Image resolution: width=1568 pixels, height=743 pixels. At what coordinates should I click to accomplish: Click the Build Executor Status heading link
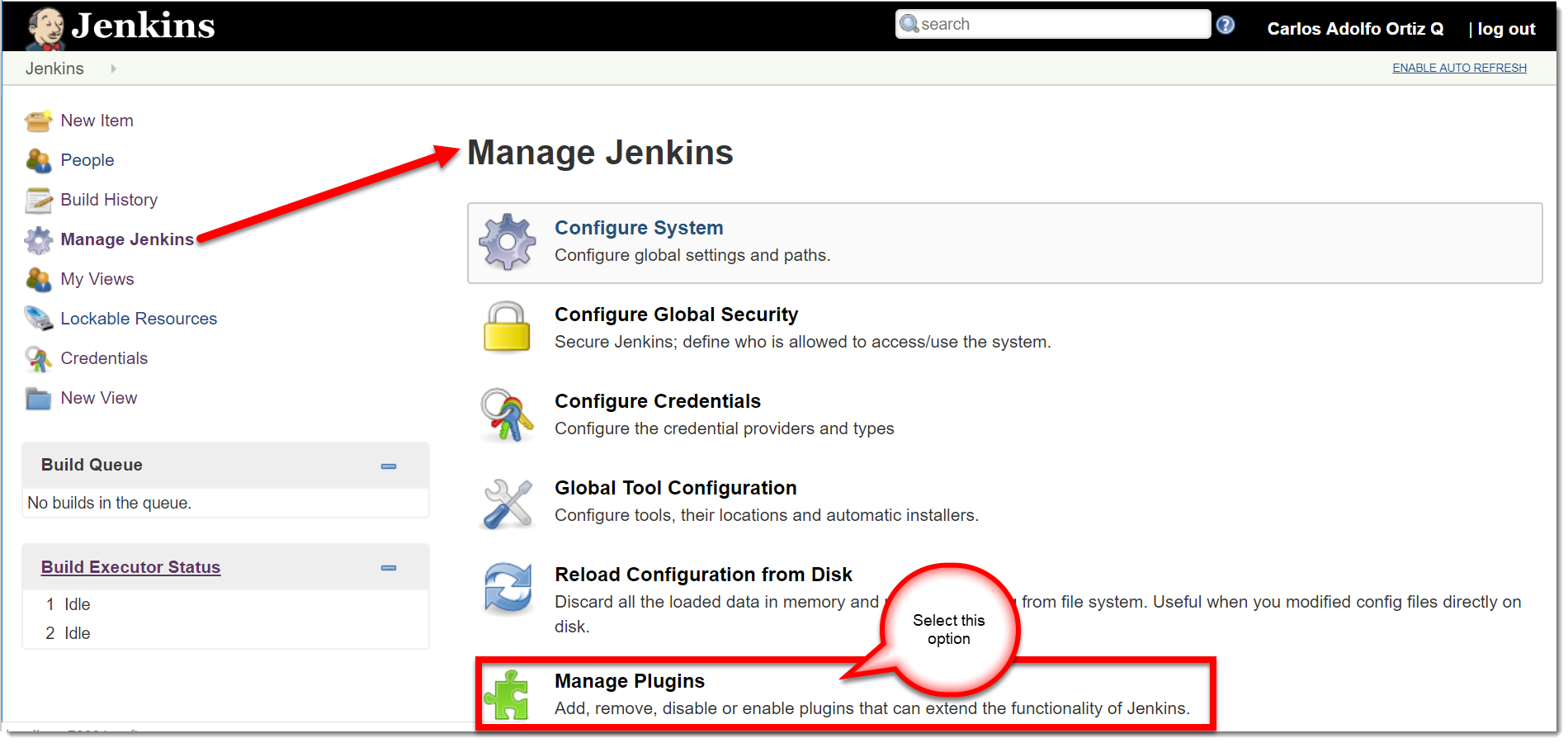pos(130,567)
